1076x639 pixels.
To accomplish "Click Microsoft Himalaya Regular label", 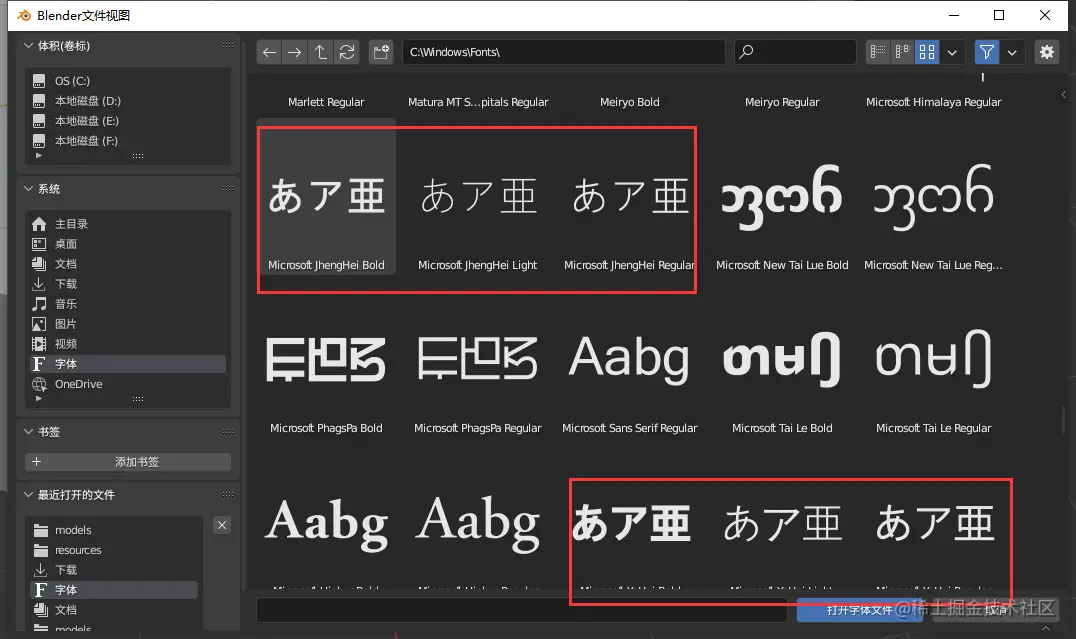I will (x=933, y=102).
